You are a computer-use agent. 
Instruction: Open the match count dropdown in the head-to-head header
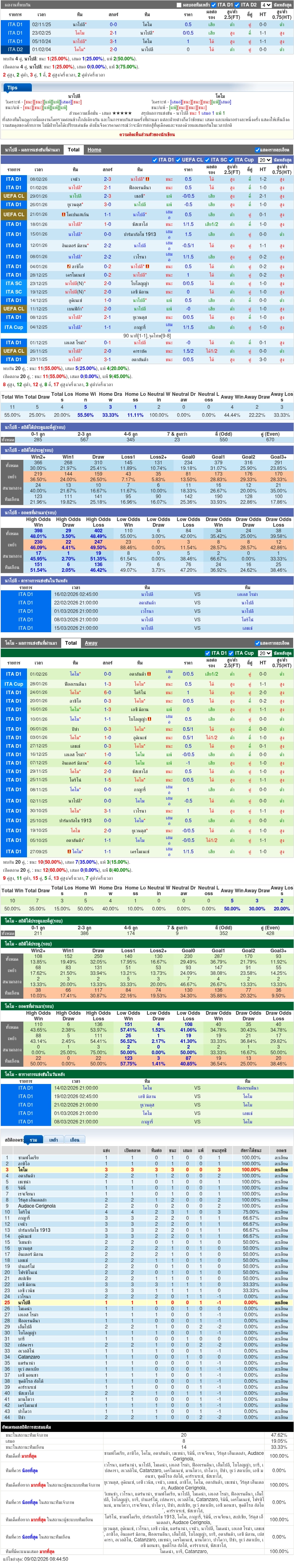[x=265, y=5]
